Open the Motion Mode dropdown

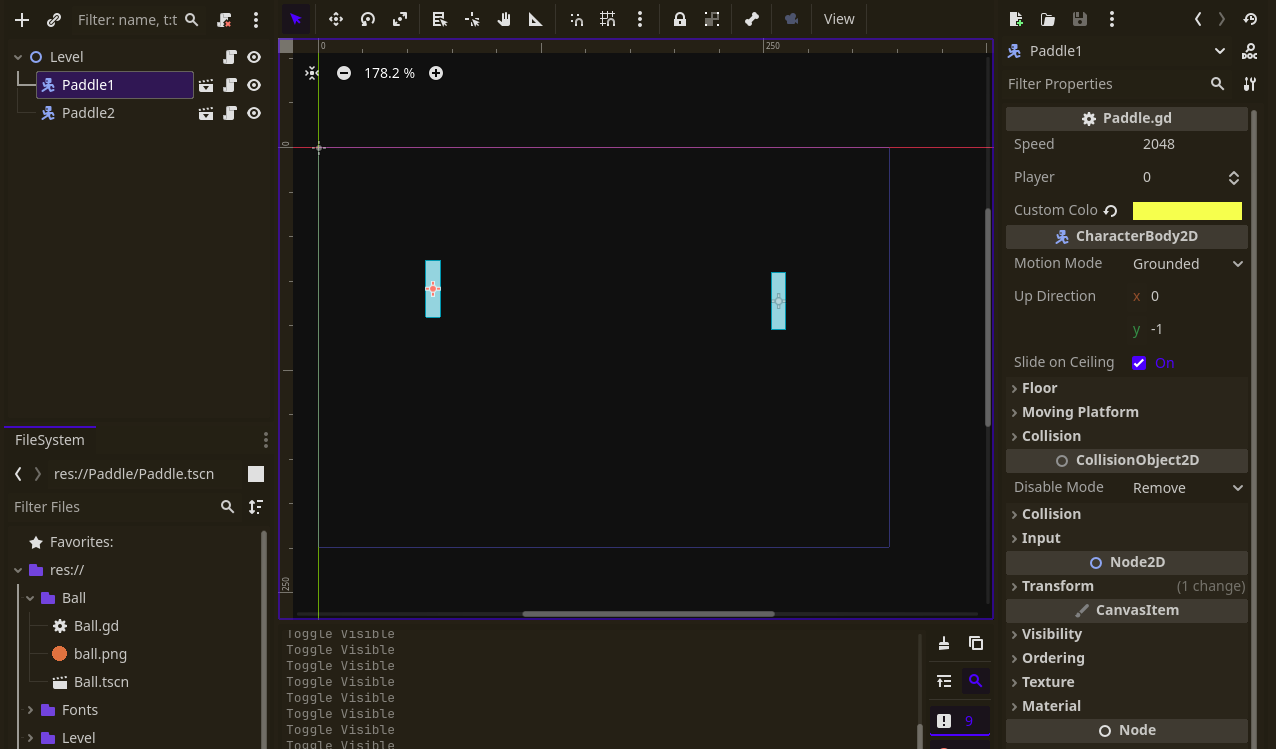tap(1186, 263)
